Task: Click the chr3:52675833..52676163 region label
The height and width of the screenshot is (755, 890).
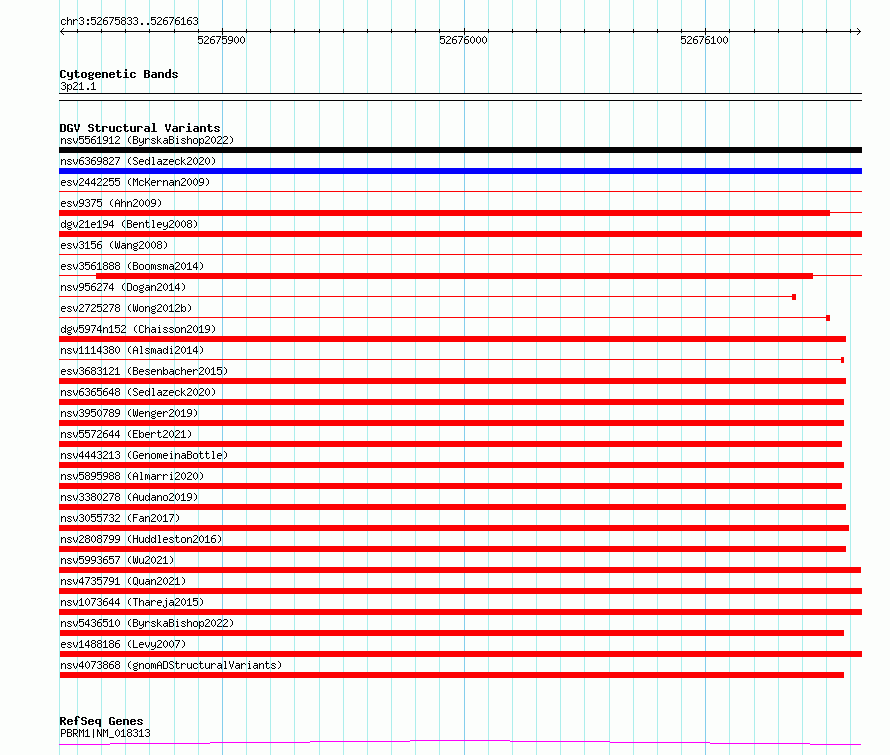Action: (x=129, y=21)
